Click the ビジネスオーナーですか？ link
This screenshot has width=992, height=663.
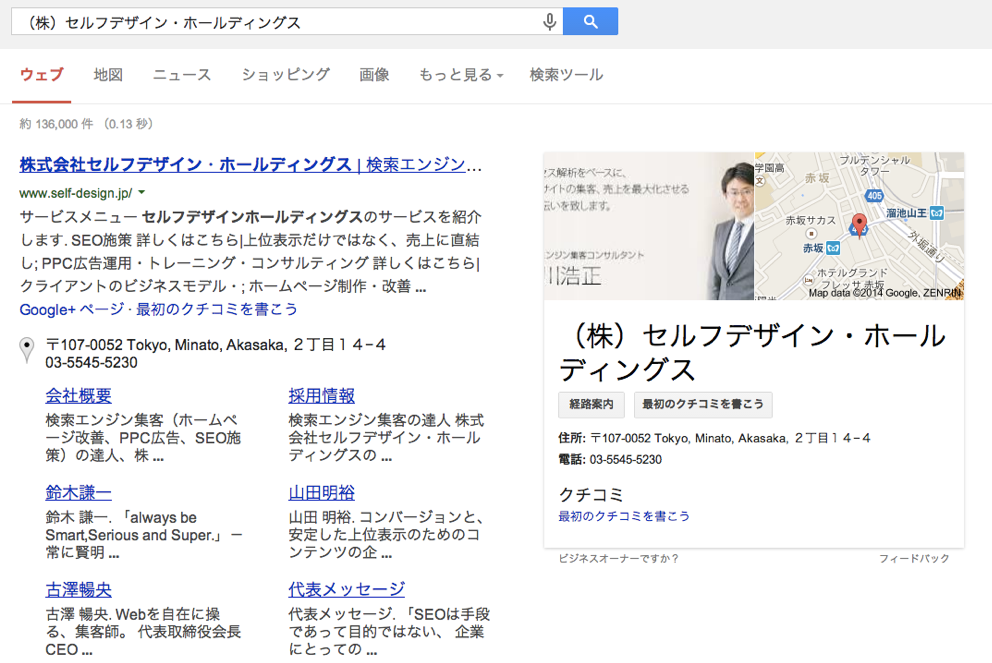[619, 559]
